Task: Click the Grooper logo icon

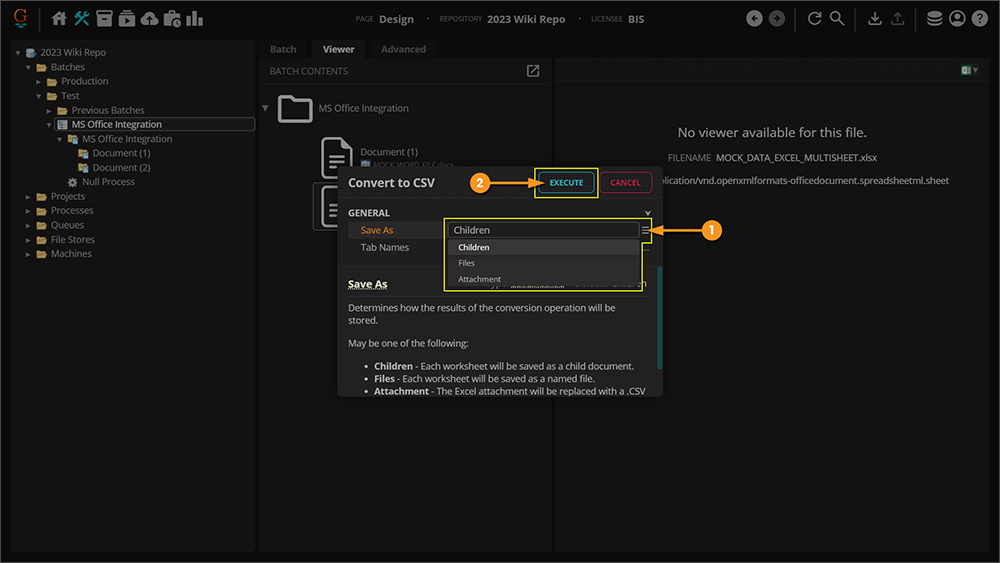Action: click(20, 18)
